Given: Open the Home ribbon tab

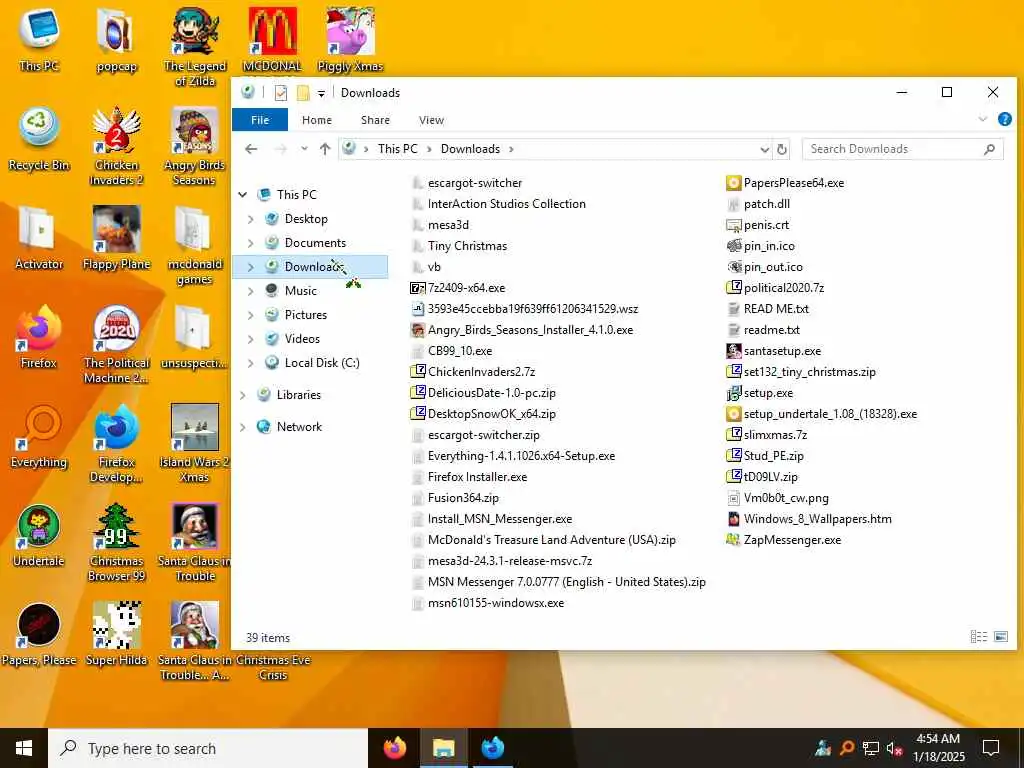Looking at the screenshot, I should pyautogui.click(x=317, y=120).
